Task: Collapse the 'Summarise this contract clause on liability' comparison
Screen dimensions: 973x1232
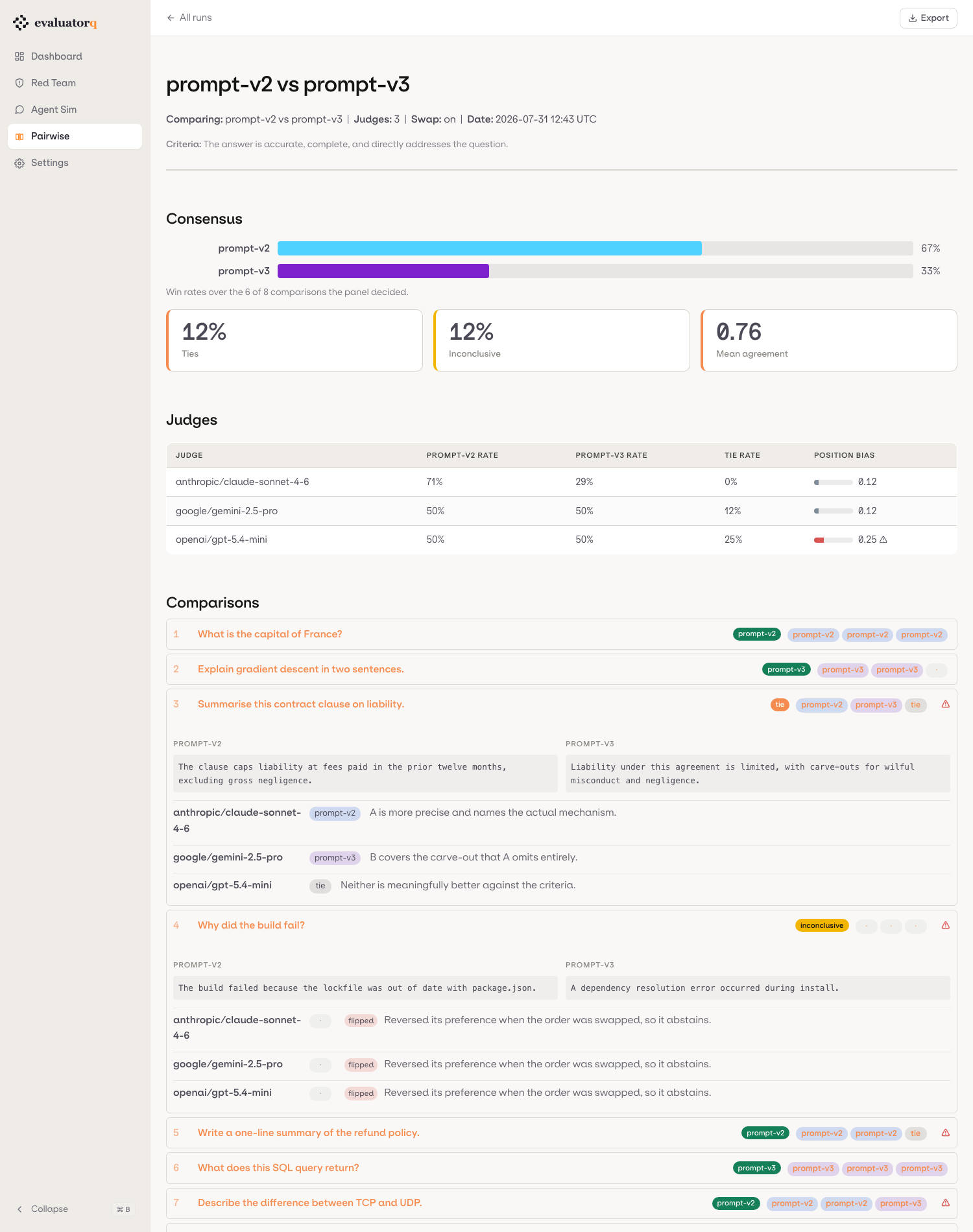Action: point(562,704)
